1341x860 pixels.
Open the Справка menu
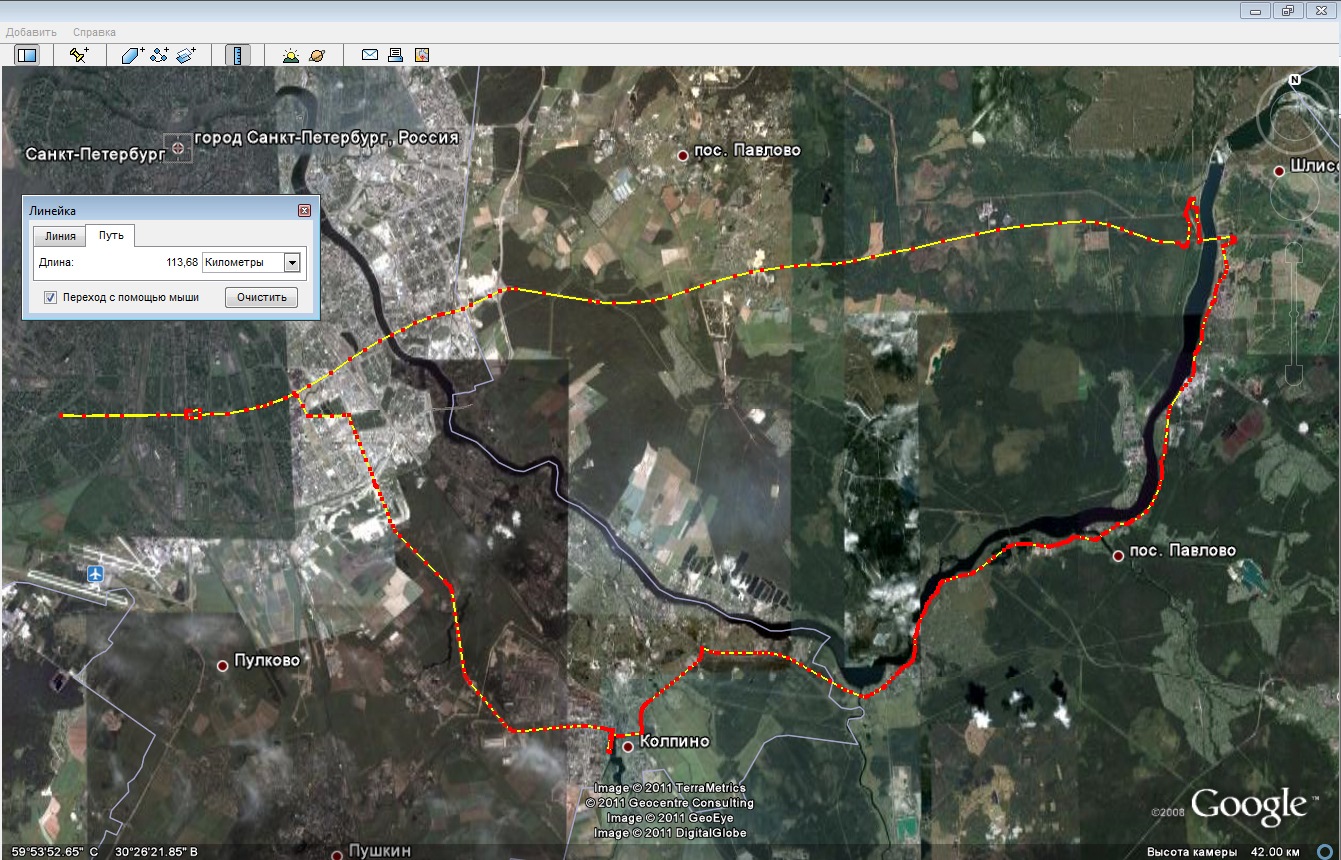pos(94,32)
